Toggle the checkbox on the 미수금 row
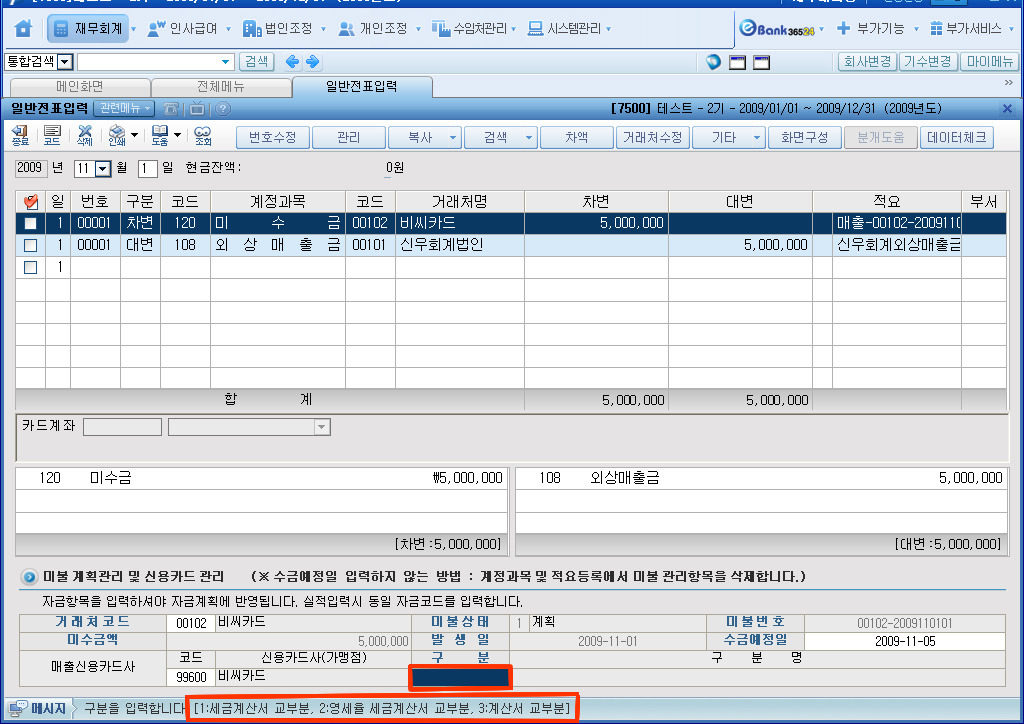The image size is (1024, 724). point(30,223)
